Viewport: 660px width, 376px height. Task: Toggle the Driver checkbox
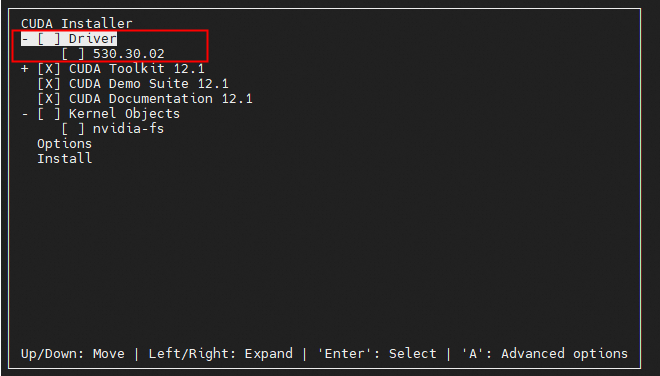[x=49, y=39]
